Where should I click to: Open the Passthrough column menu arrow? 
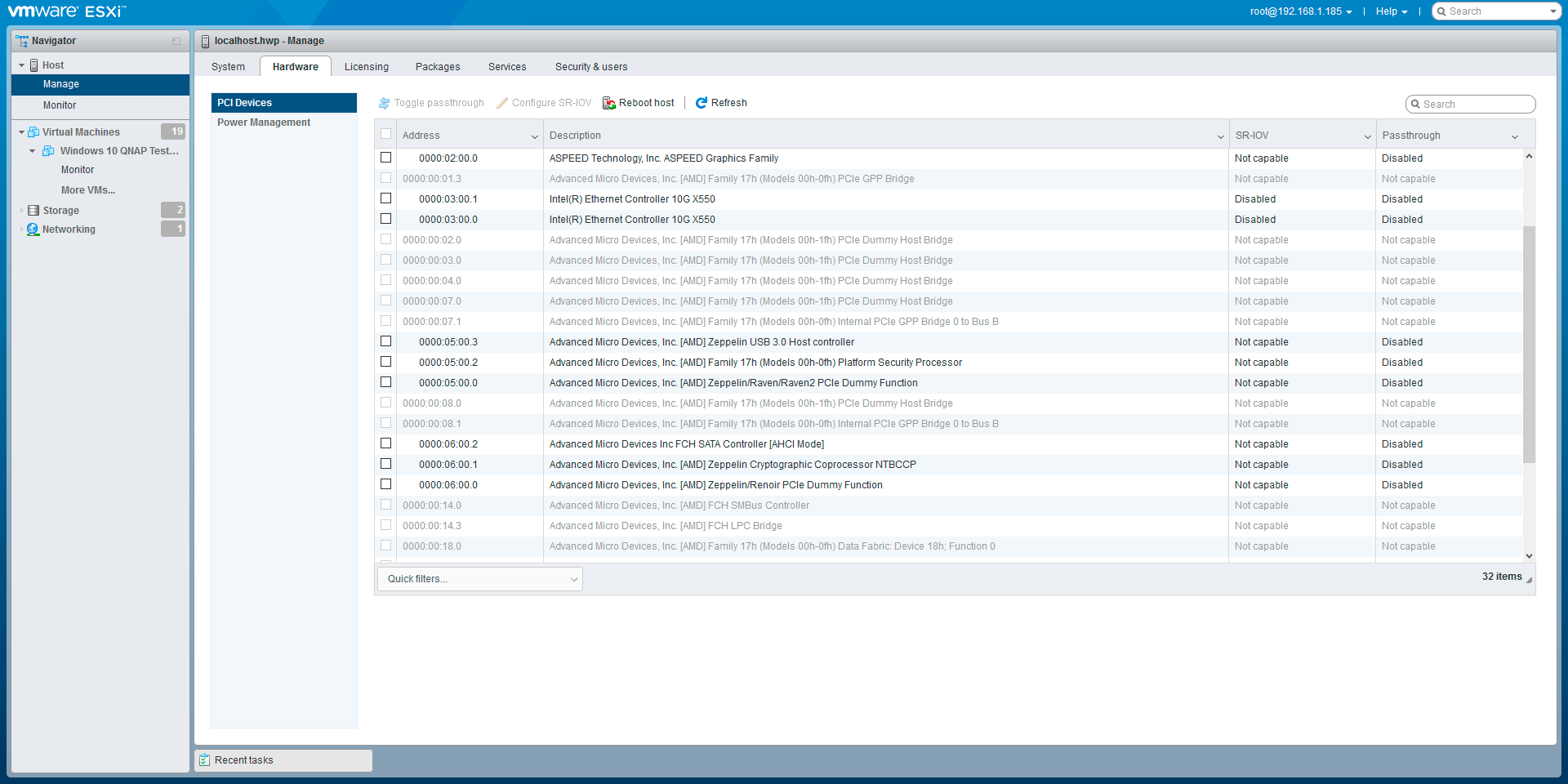(x=1515, y=136)
